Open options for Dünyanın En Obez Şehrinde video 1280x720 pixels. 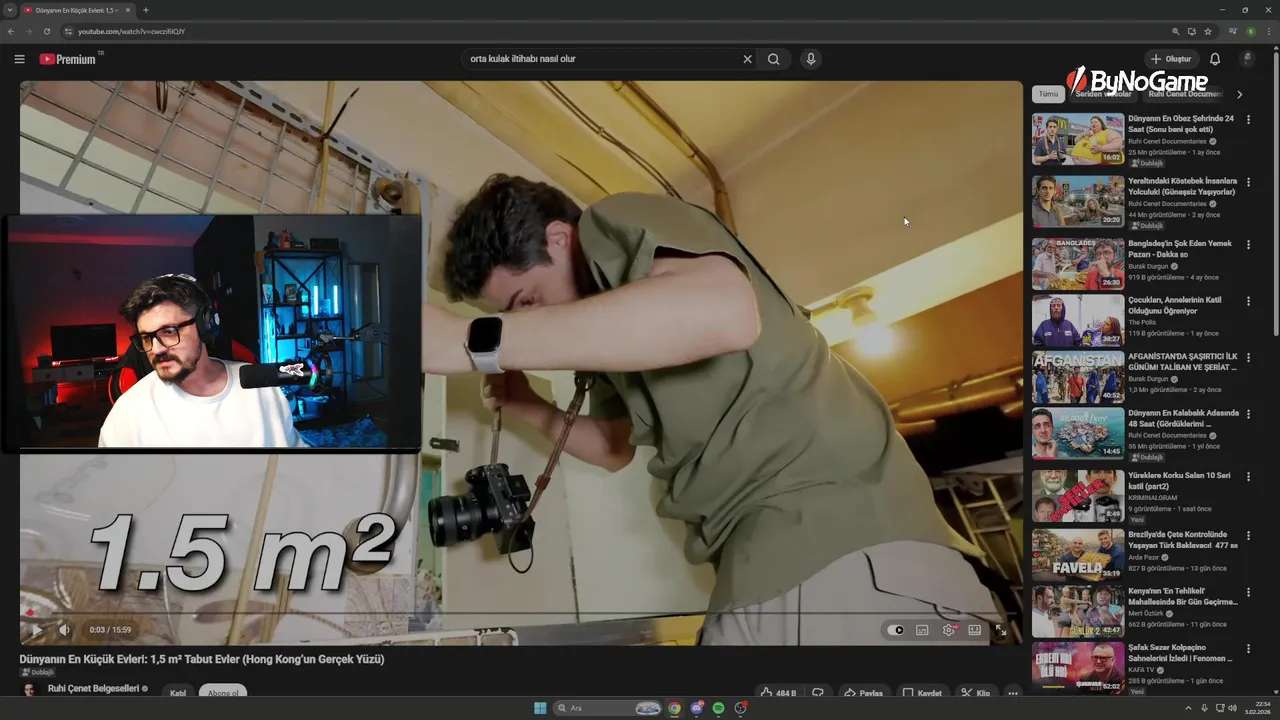[1248, 119]
